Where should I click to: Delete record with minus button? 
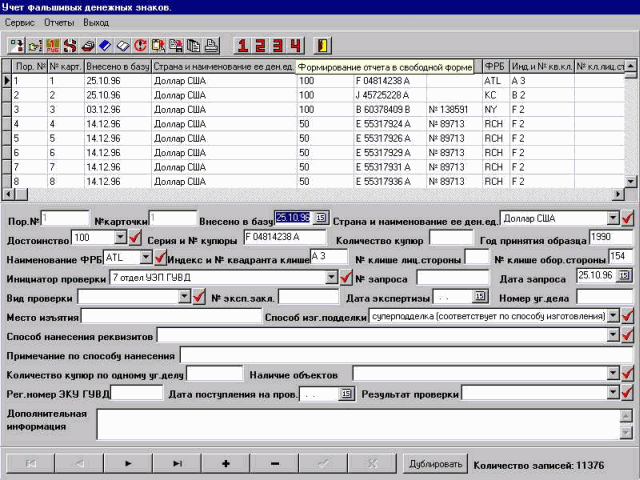click(x=274, y=464)
